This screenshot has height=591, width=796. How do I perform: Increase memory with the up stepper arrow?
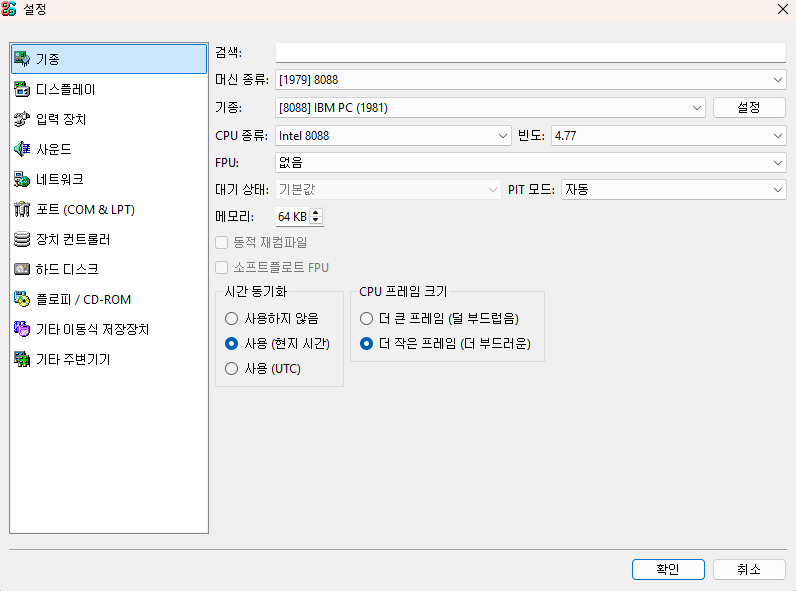coord(316,212)
